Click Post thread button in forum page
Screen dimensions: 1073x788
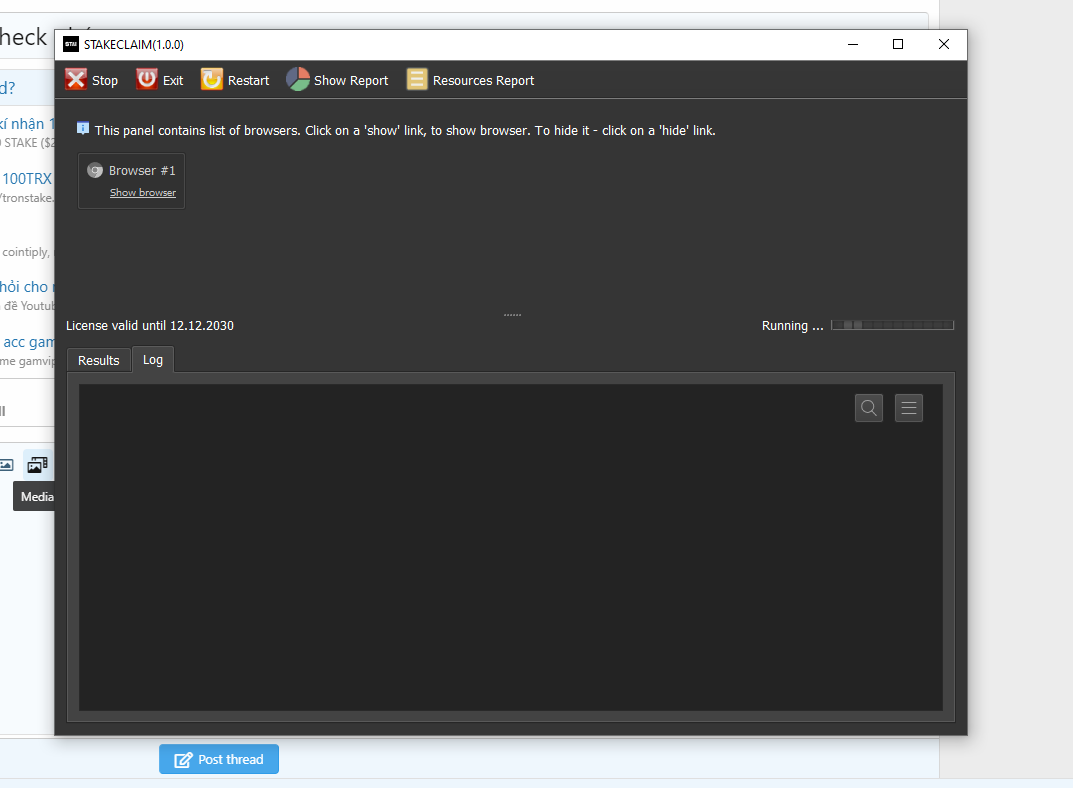(x=219, y=759)
